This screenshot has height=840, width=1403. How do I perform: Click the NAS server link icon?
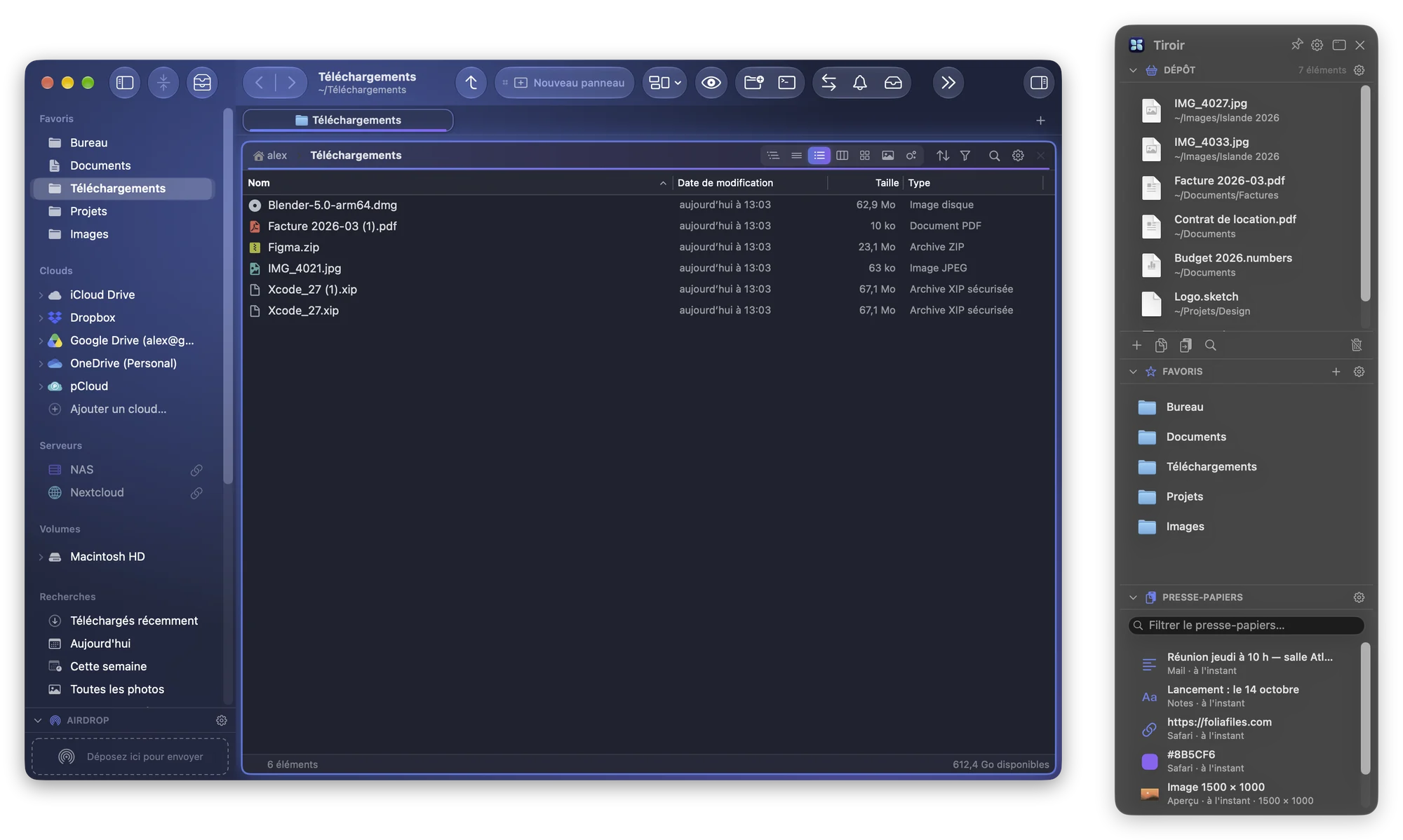tap(196, 470)
